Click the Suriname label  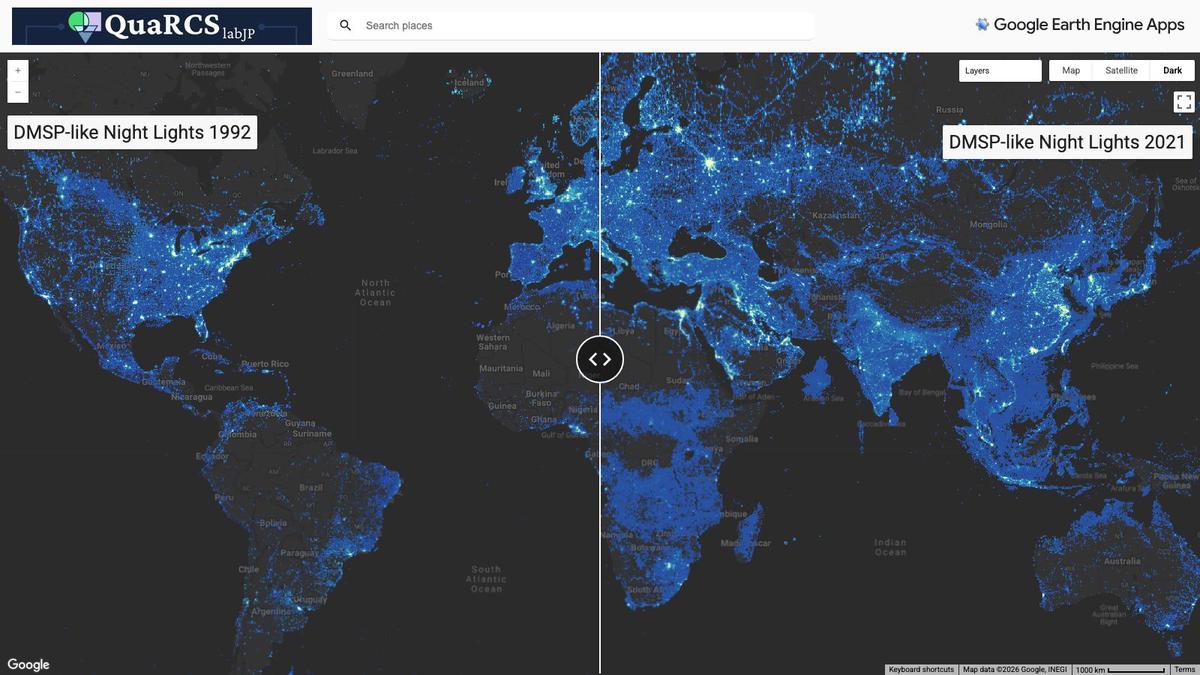tap(312, 434)
